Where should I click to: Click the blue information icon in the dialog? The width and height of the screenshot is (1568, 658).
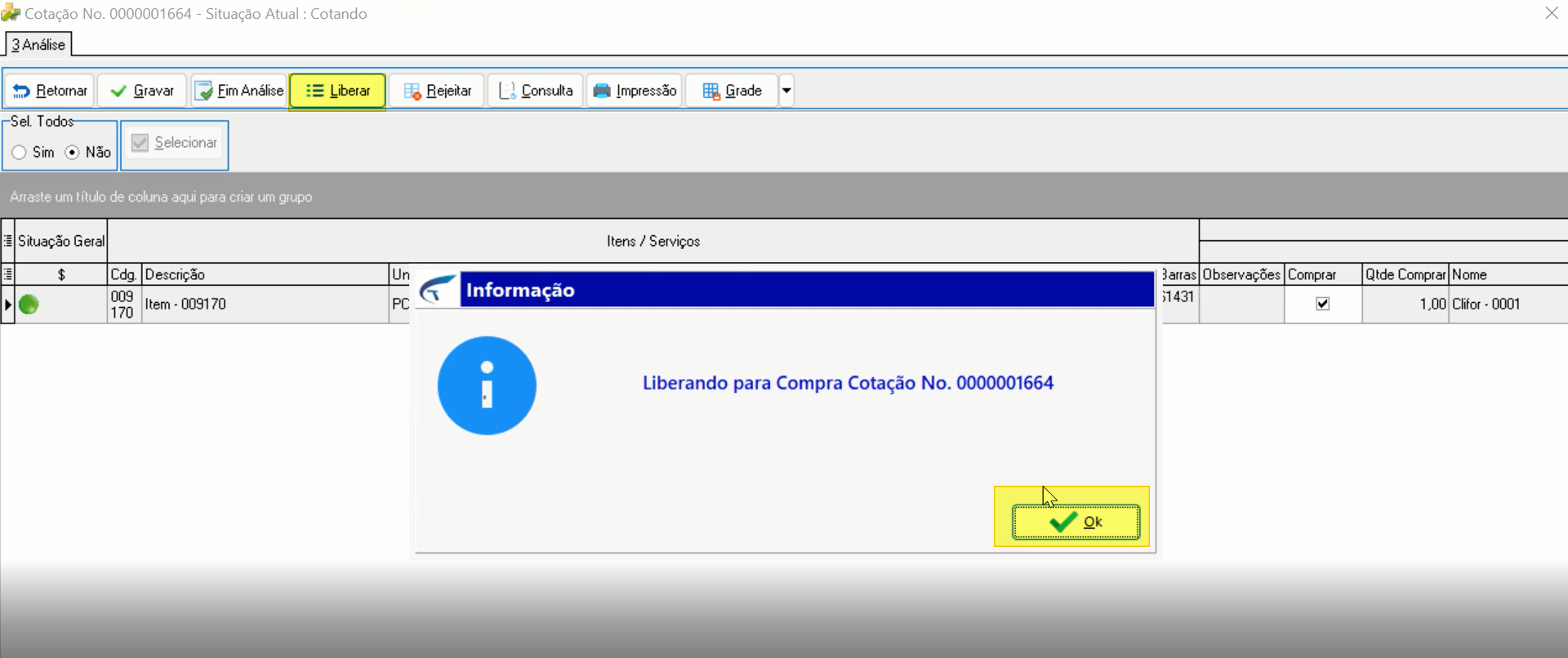tap(487, 385)
